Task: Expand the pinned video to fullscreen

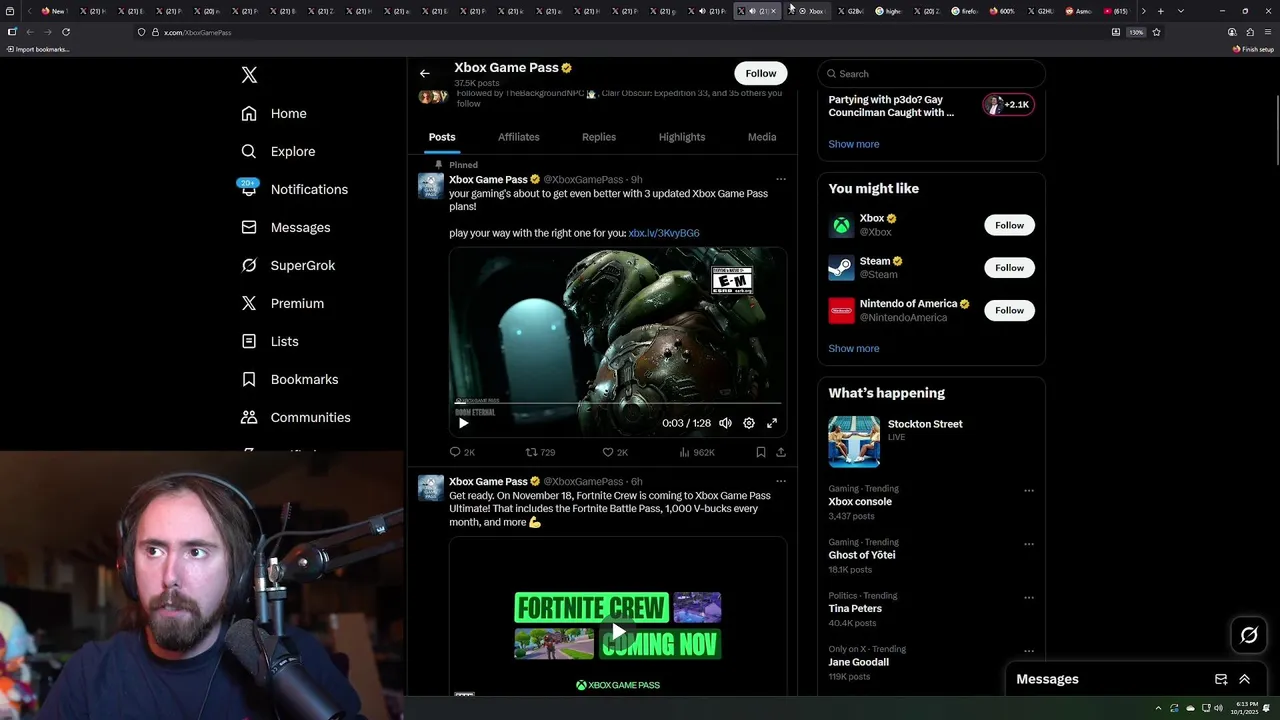Action: (772, 423)
